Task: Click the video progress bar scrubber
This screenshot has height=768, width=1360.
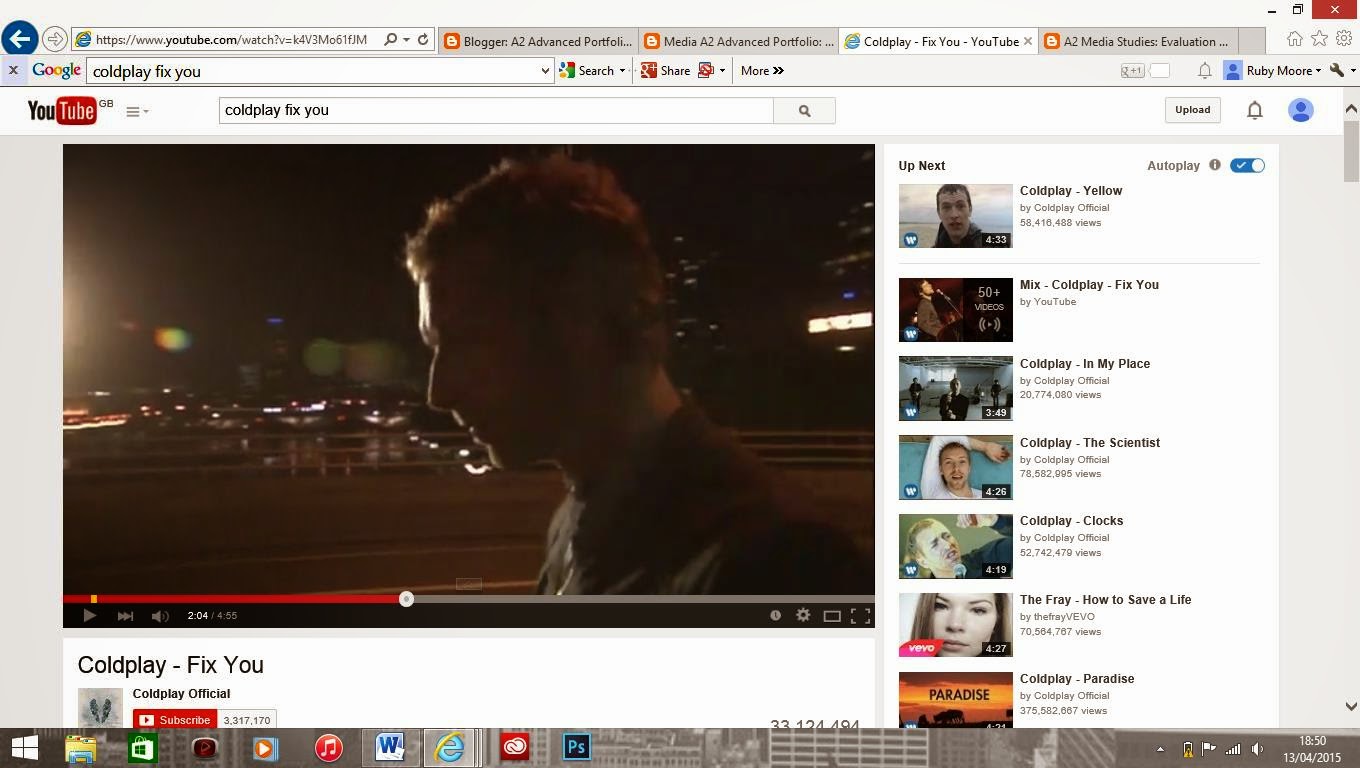Action: pos(406,599)
